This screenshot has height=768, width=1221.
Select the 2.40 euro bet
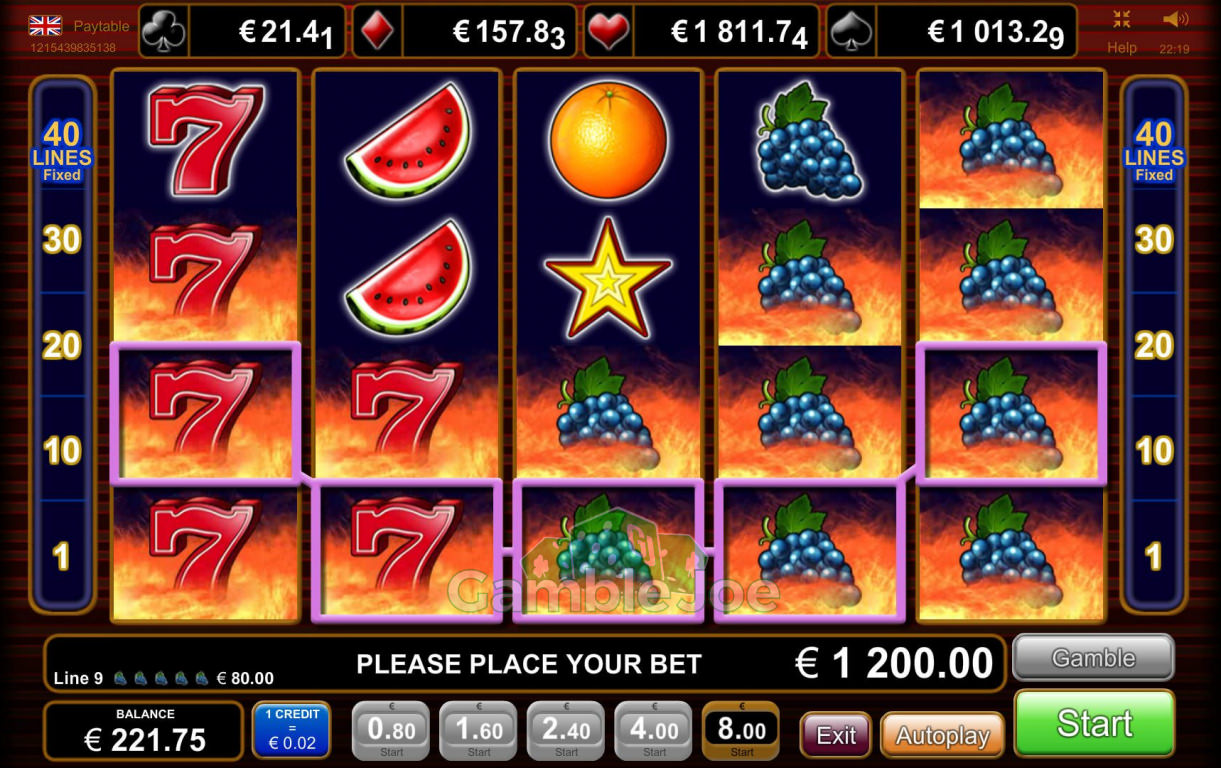566,731
